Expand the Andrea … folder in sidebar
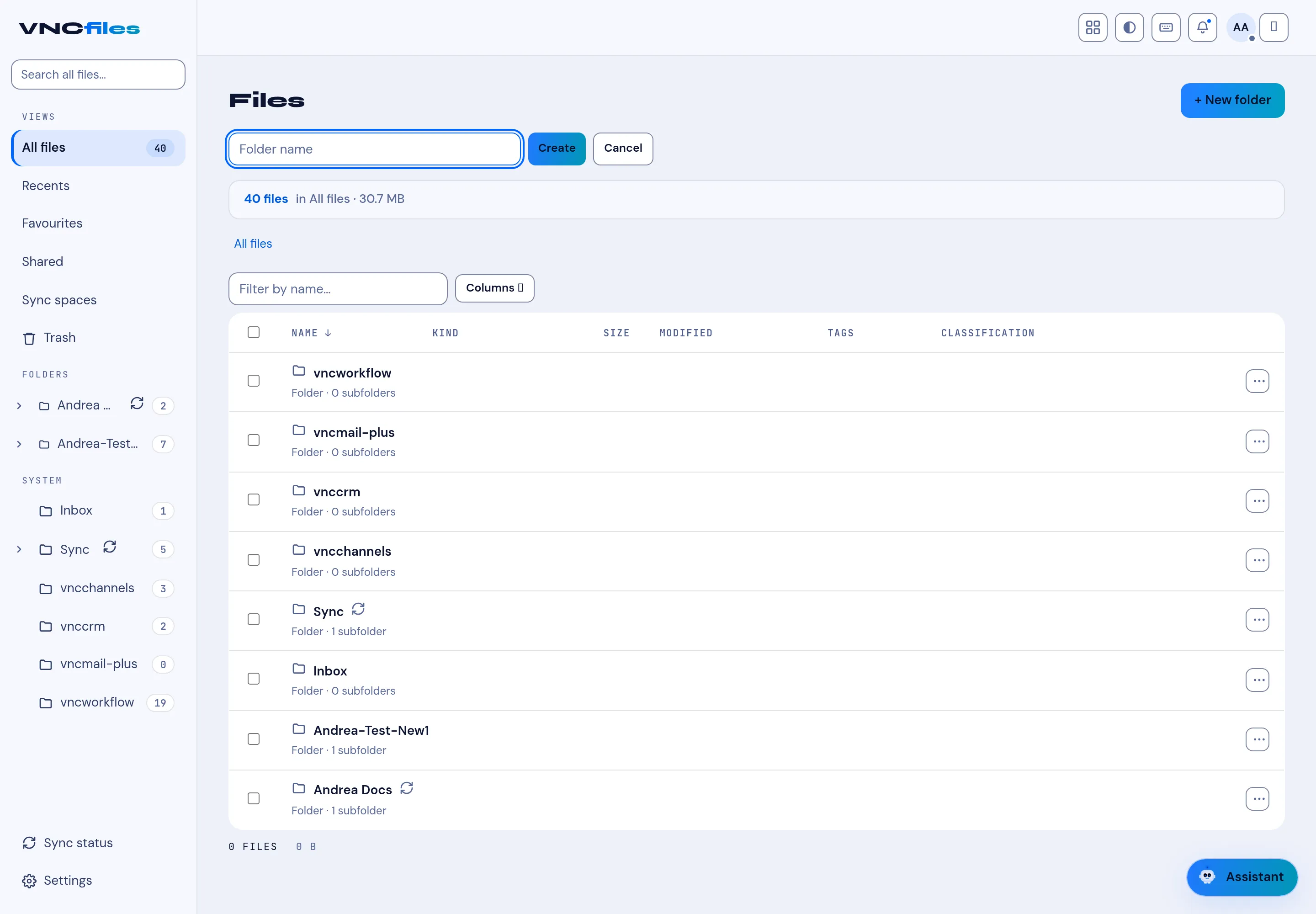 pyautogui.click(x=20, y=406)
